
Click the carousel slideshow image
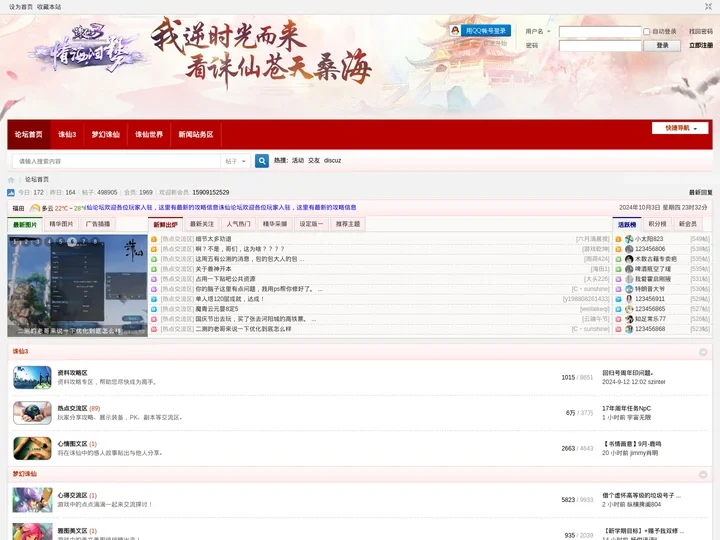77,286
